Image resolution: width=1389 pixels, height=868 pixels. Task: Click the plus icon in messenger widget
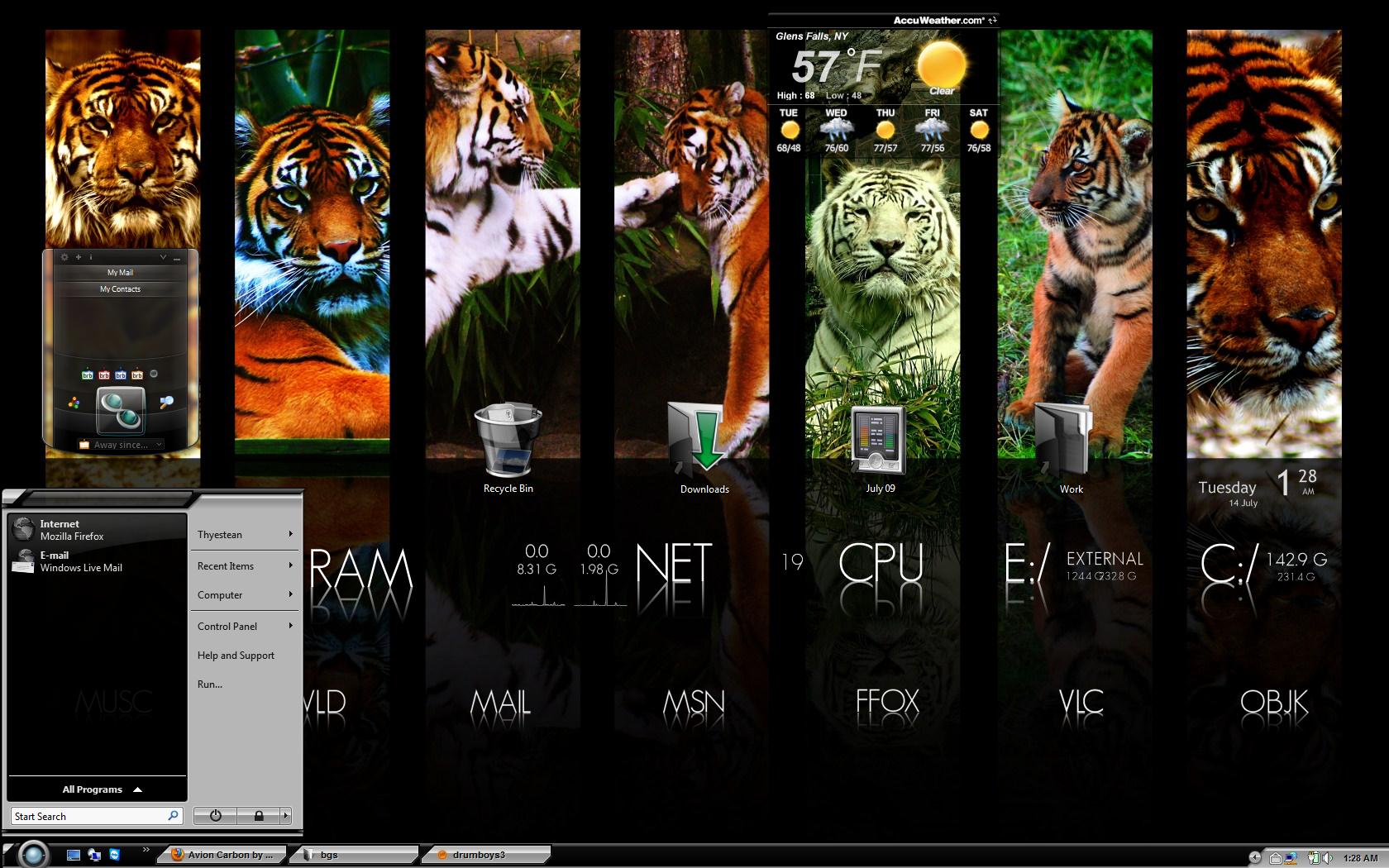click(79, 257)
